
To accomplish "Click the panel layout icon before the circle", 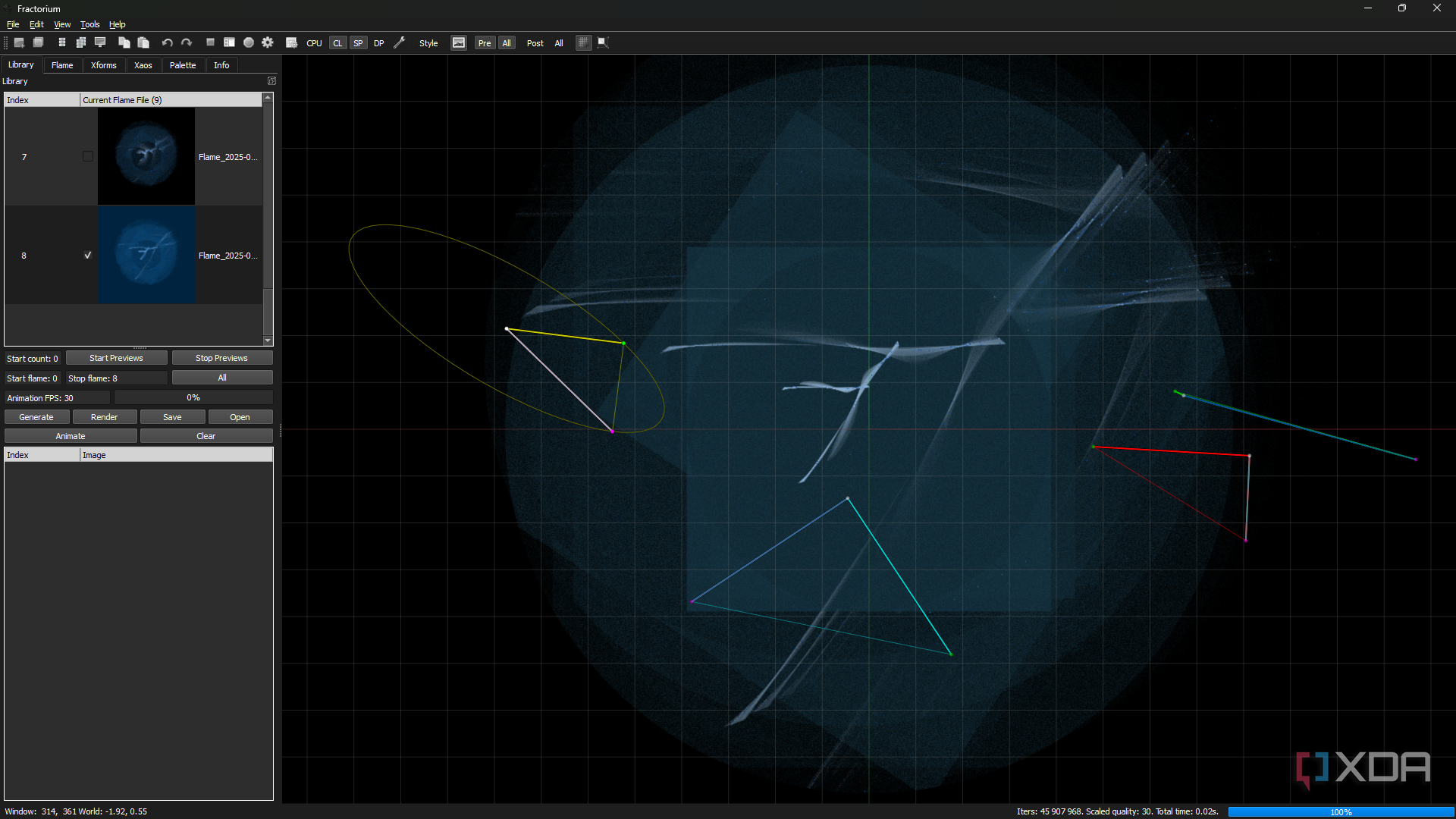I will tap(229, 42).
